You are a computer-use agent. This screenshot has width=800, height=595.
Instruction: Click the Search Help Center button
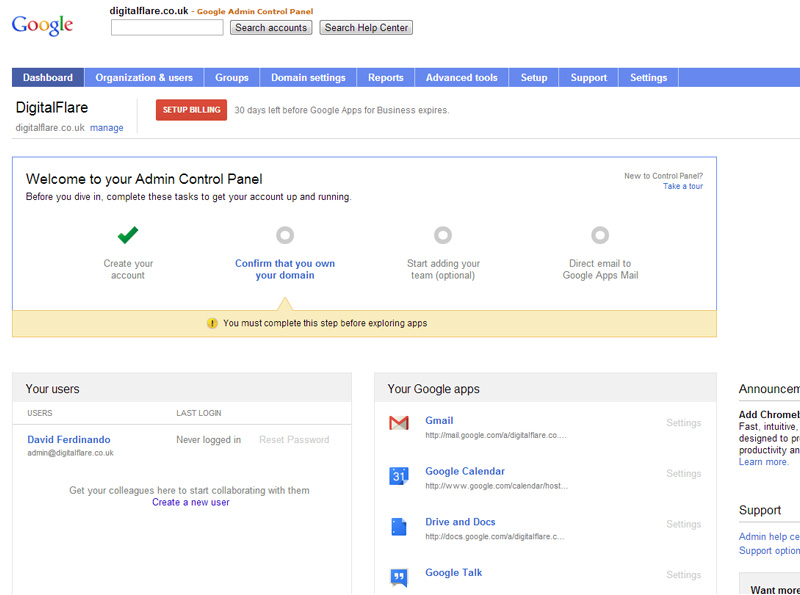coord(366,28)
